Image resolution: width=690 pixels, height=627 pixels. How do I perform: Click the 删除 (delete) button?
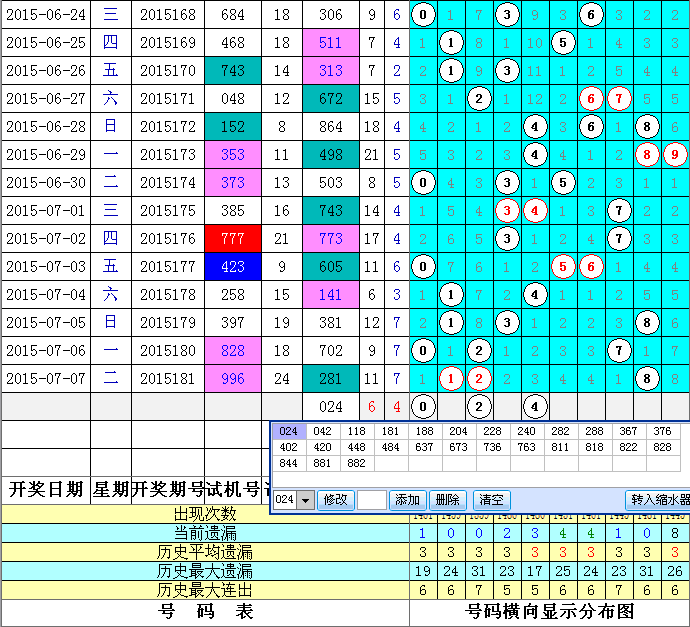pos(449,500)
